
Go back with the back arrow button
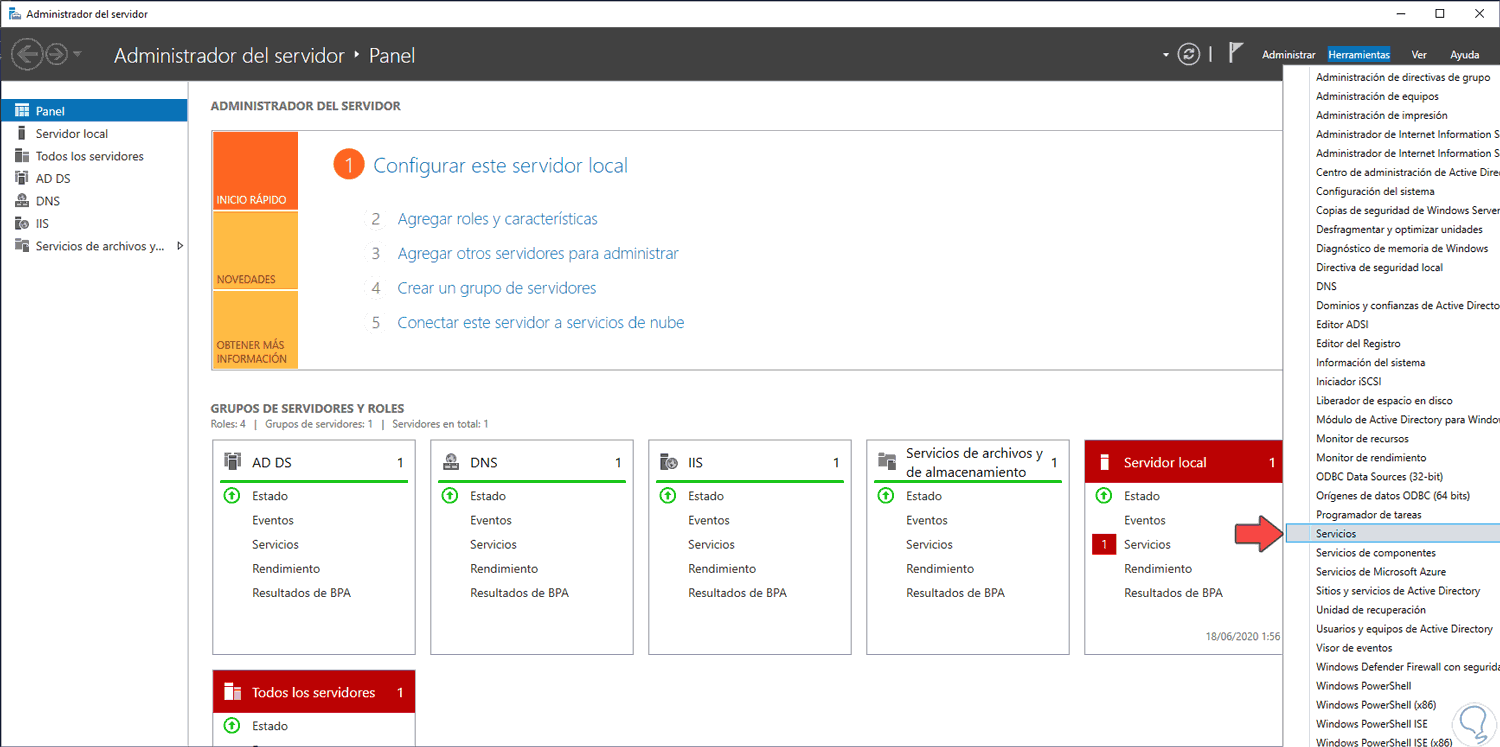click(x=26, y=54)
